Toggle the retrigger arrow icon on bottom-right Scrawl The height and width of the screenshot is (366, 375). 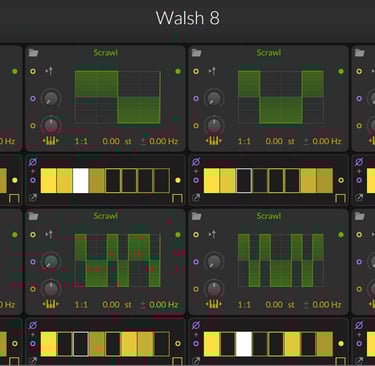click(212, 234)
